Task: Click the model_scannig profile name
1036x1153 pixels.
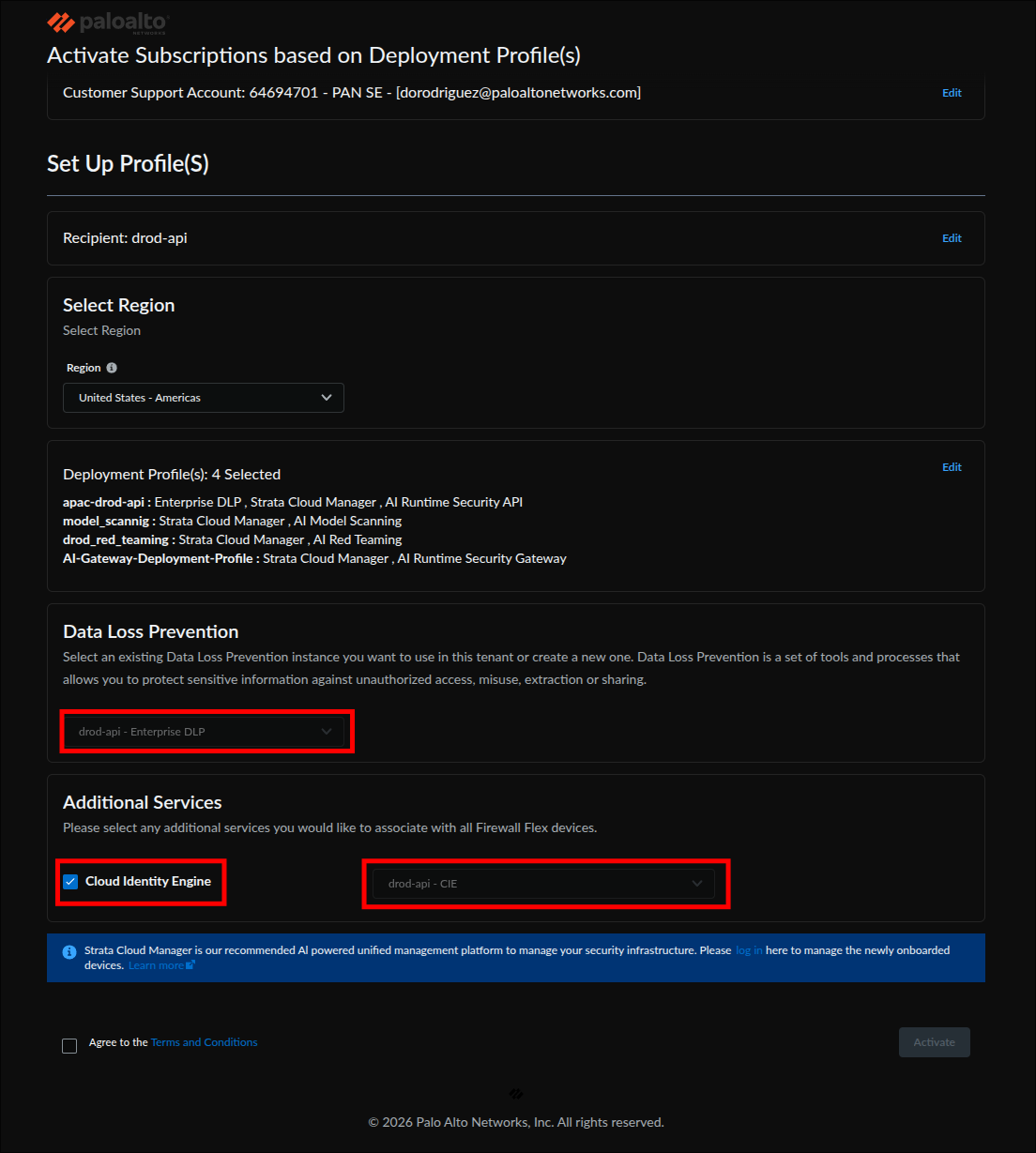Action: coord(106,521)
